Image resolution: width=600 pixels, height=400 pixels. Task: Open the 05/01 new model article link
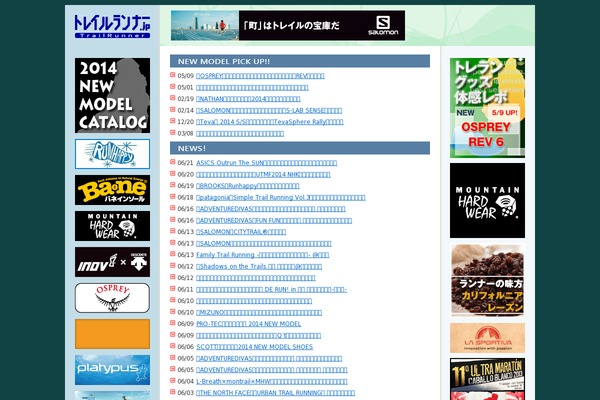pyautogui.click(x=252, y=87)
